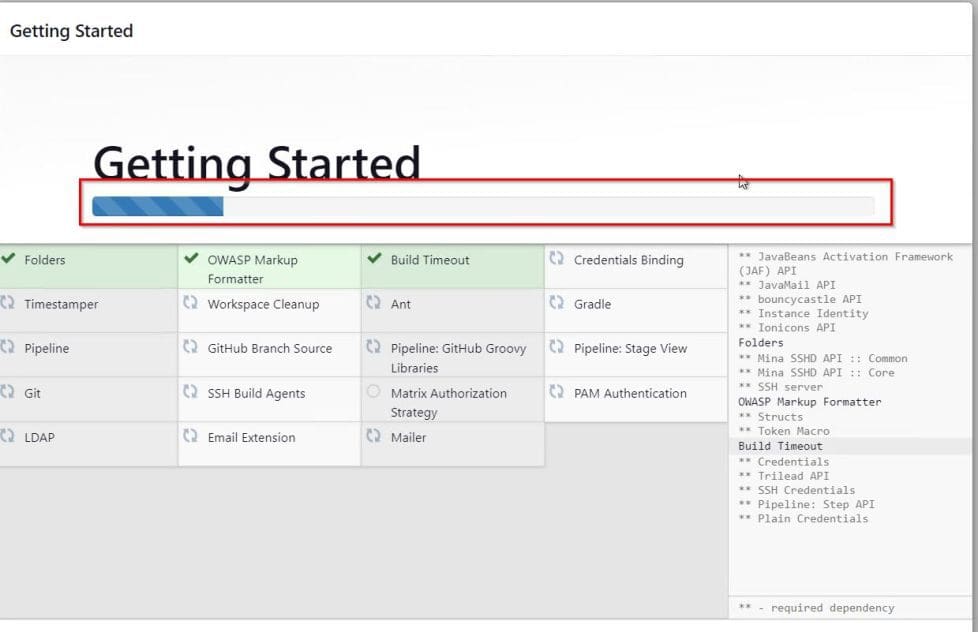Click the Ant plugin installation spinner

click(x=372, y=304)
